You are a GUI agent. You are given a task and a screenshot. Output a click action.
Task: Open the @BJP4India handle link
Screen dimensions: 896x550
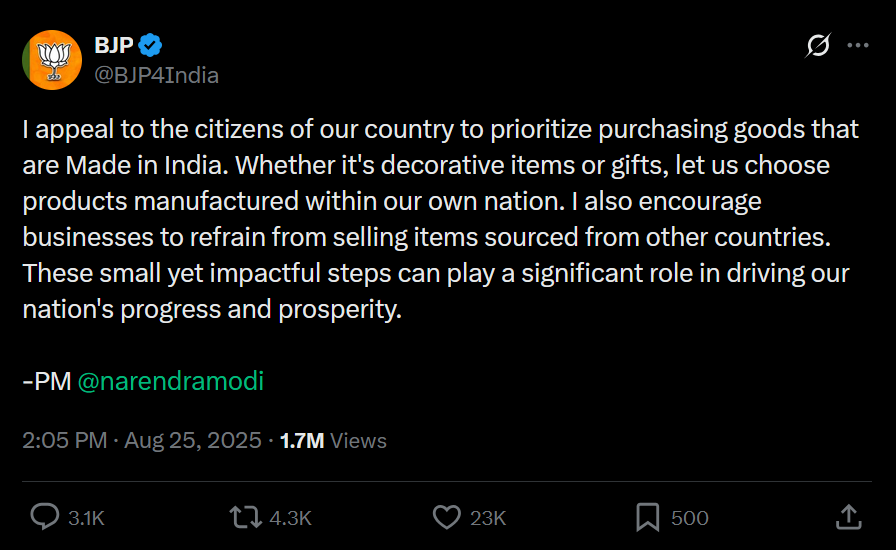click(156, 75)
